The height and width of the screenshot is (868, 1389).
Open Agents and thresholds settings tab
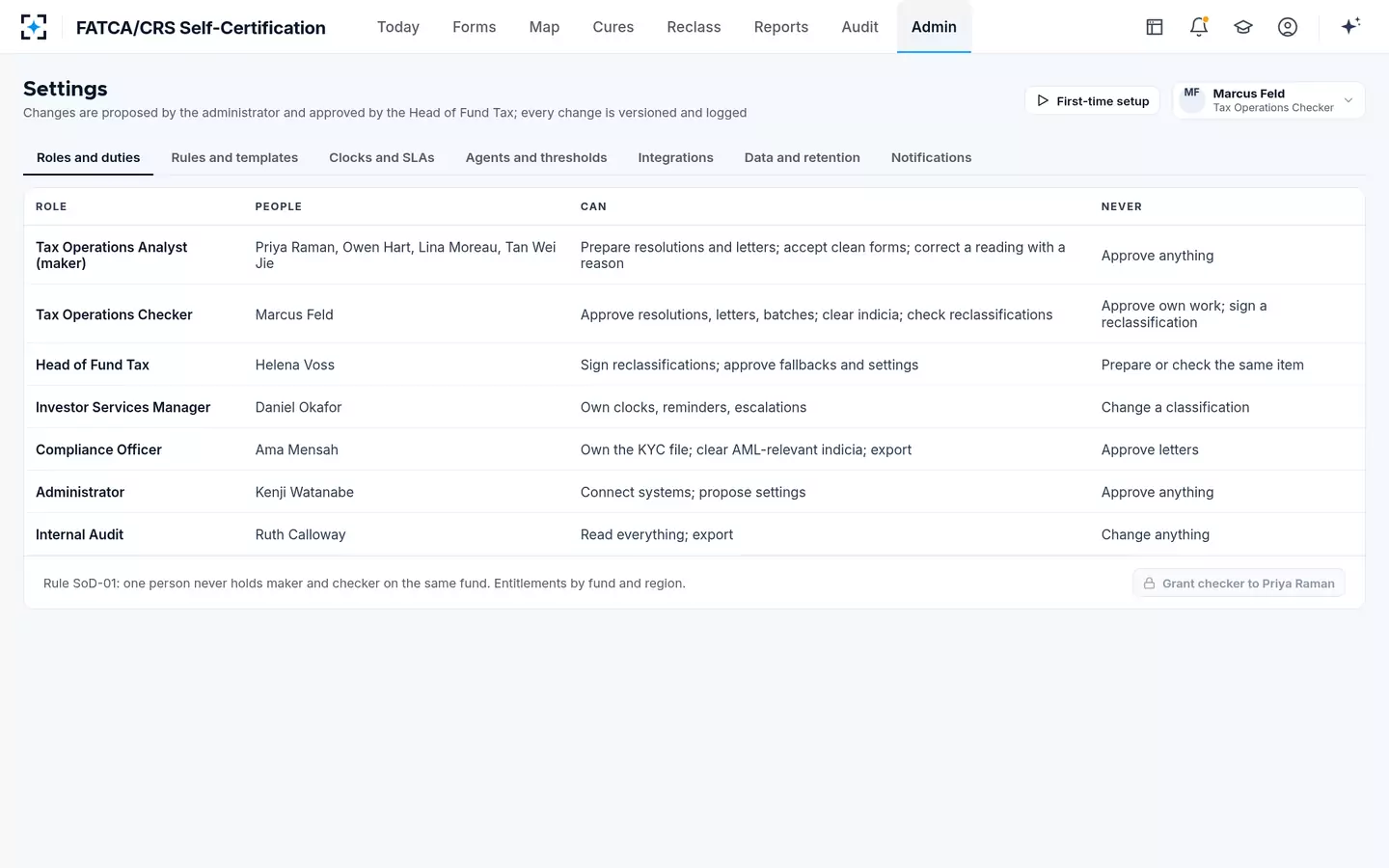tap(536, 158)
